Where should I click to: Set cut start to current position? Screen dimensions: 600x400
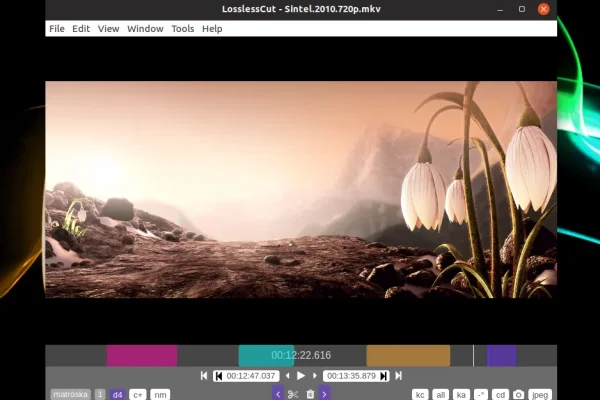pos(218,376)
